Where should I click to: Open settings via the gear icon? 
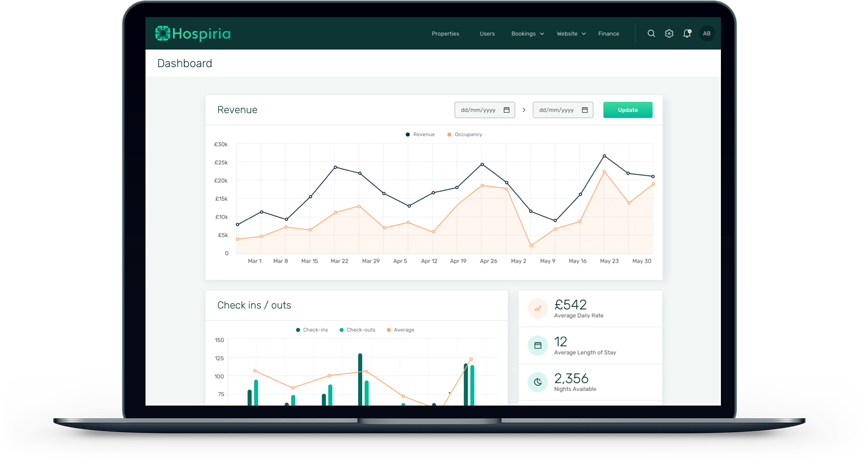click(669, 34)
